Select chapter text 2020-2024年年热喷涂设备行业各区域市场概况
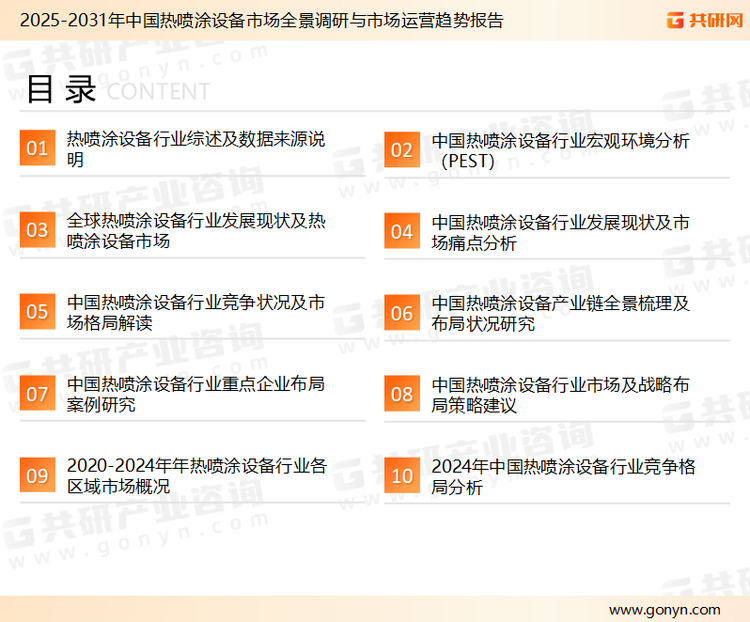The image size is (750, 622). (197, 476)
